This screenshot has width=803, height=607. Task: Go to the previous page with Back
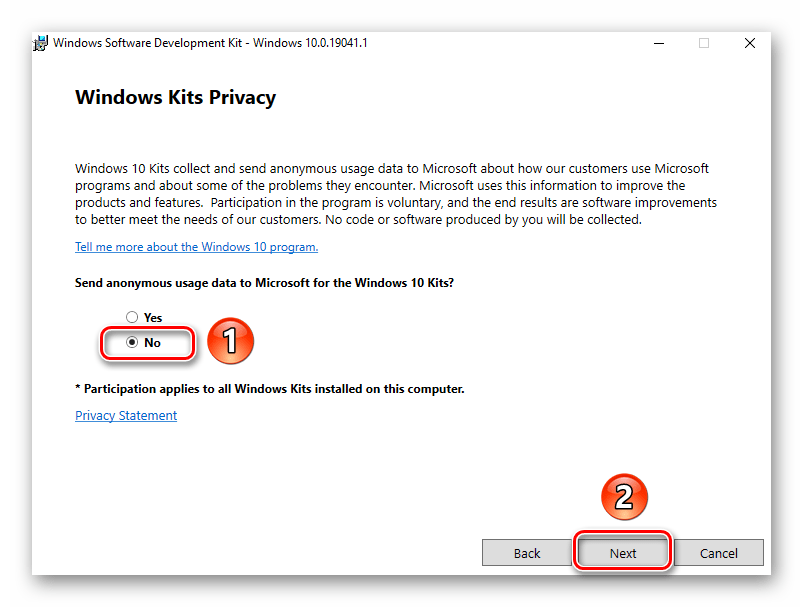click(x=527, y=553)
